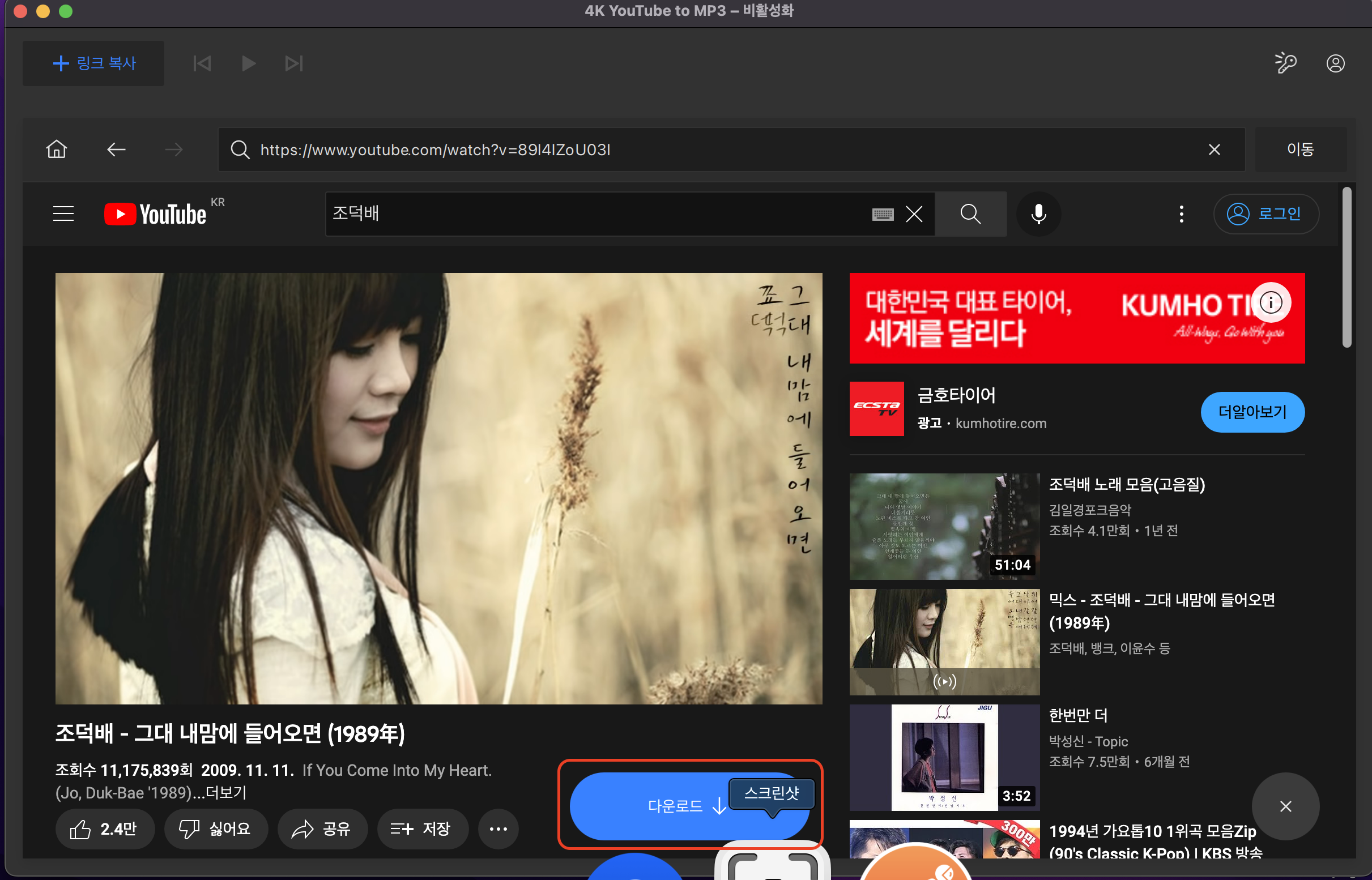Skip to the next track
Image resolution: width=1372 pixels, height=880 pixels.
[x=294, y=63]
